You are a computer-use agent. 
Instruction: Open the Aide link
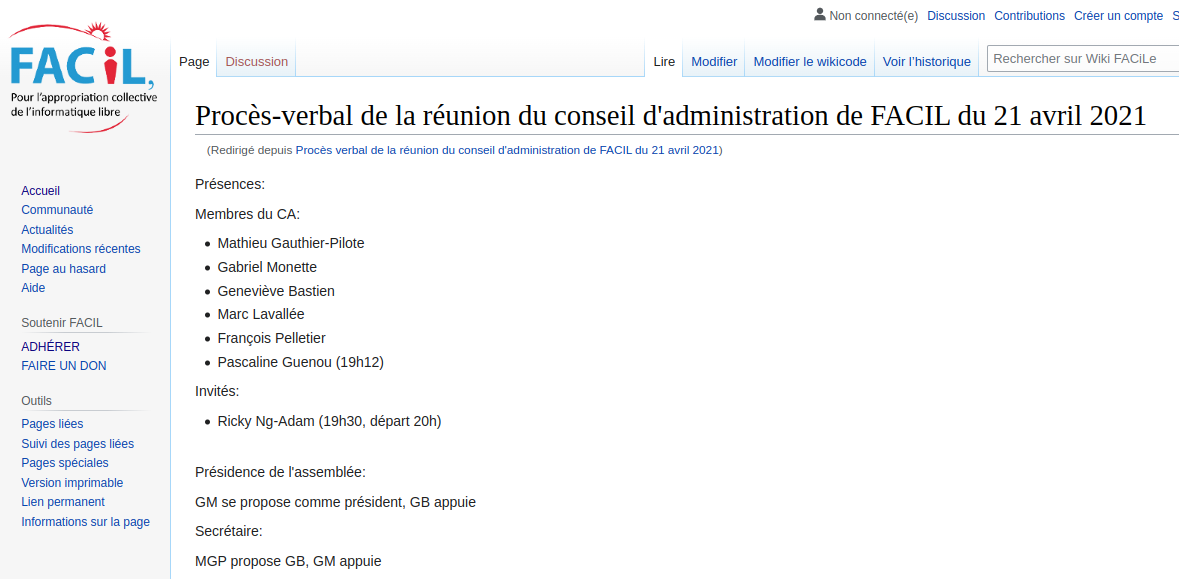[x=33, y=288]
